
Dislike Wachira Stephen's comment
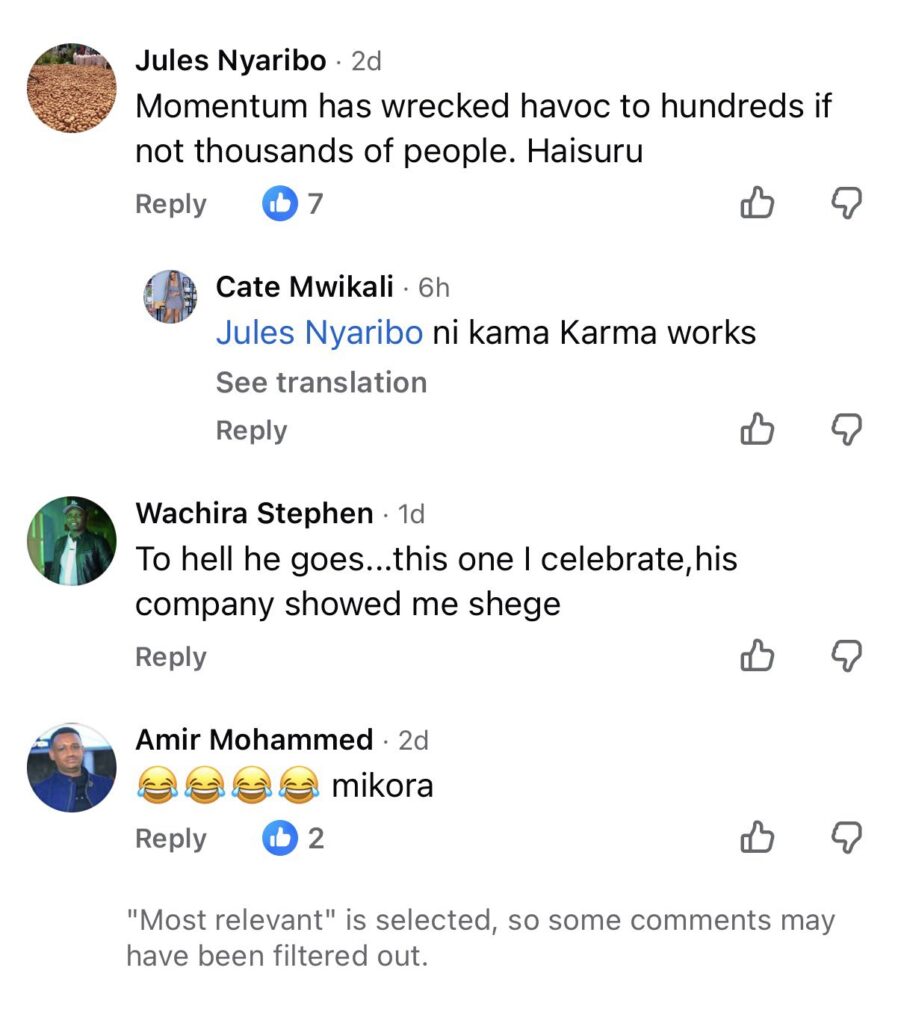pyautogui.click(x=847, y=657)
